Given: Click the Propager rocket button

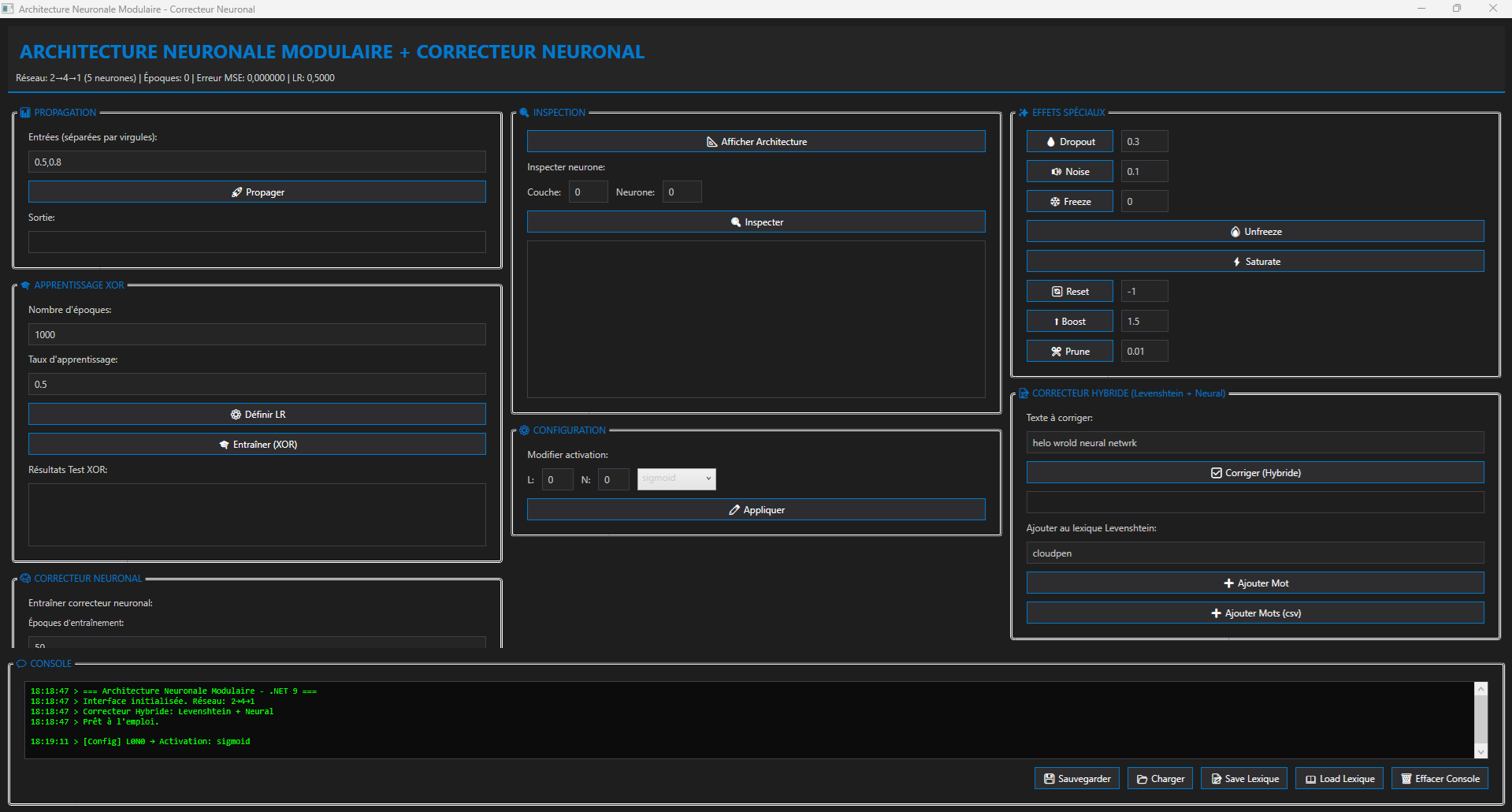Looking at the screenshot, I should pos(257,192).
